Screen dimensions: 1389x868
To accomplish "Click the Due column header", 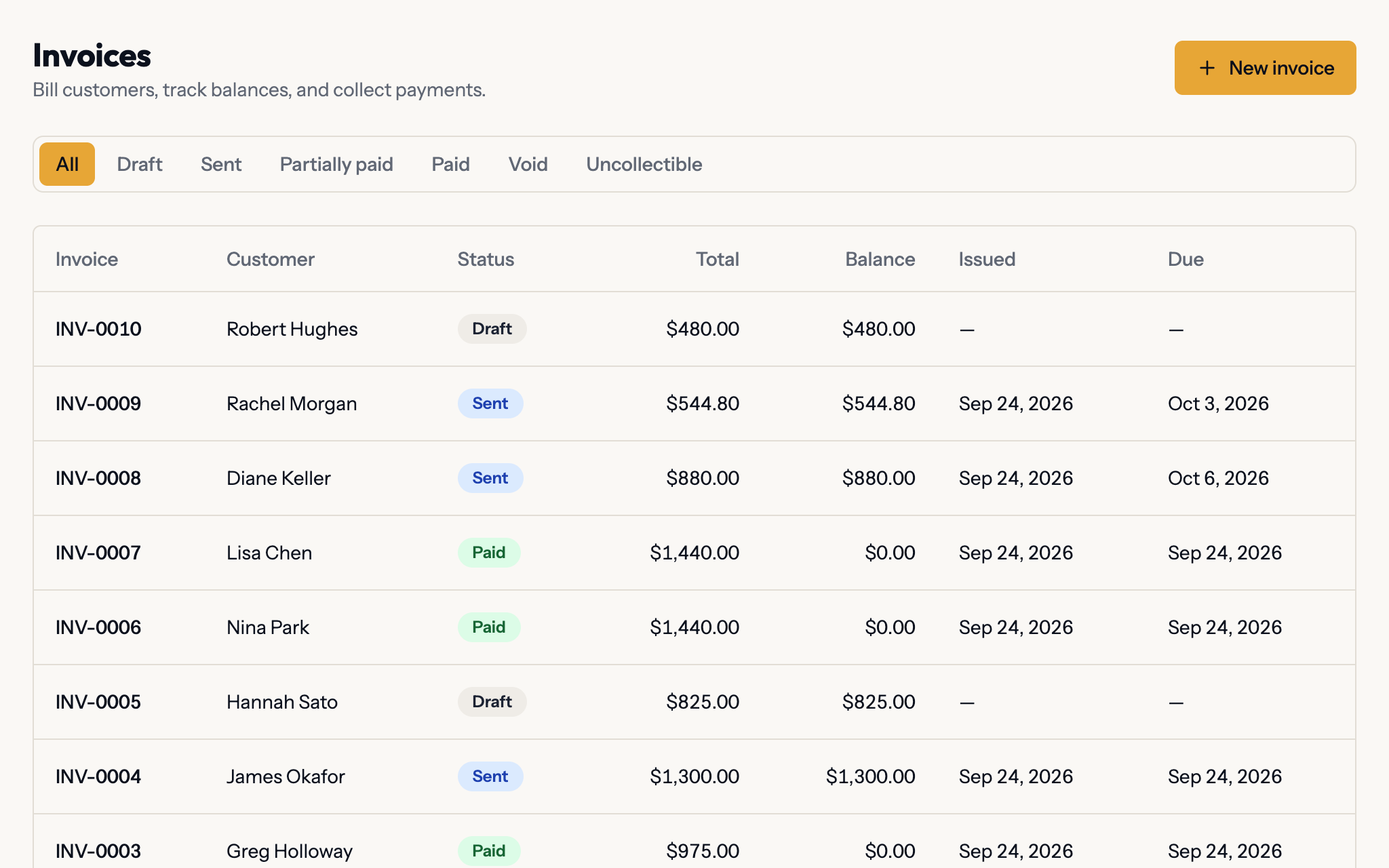I will 1186,259.
